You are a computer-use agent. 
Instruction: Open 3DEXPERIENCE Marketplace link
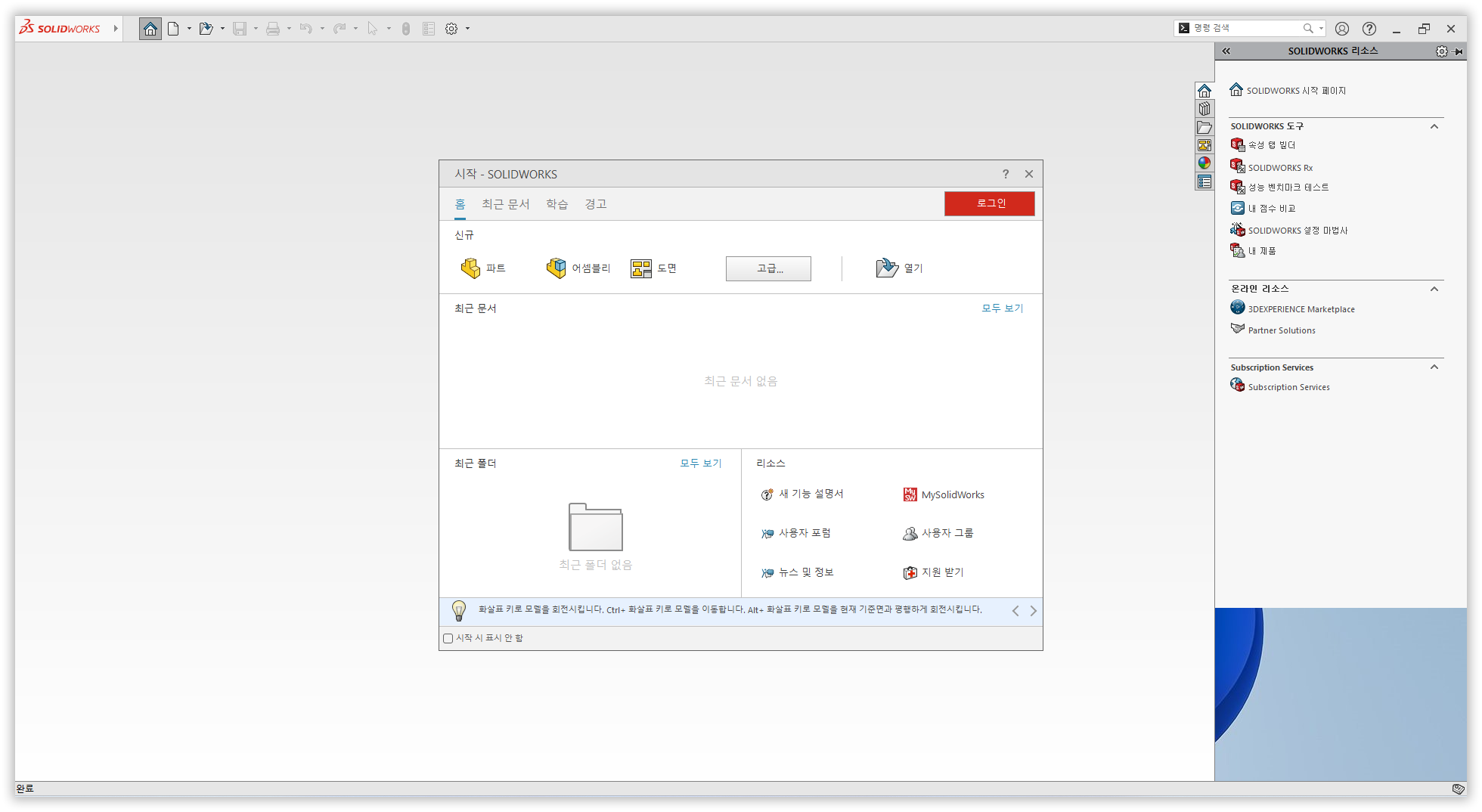point(1293,308)
